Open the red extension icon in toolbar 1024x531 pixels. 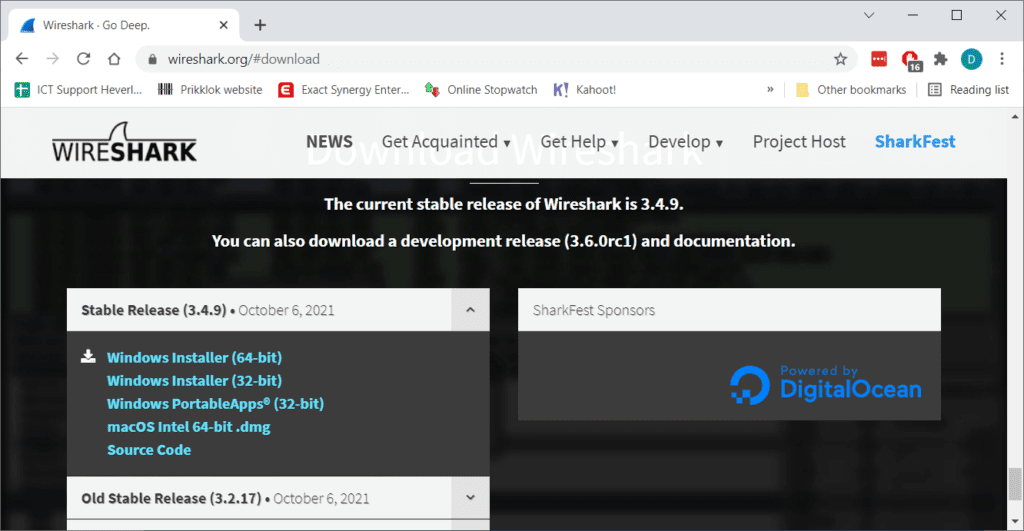pyautogui.click(x=879, y=59)
